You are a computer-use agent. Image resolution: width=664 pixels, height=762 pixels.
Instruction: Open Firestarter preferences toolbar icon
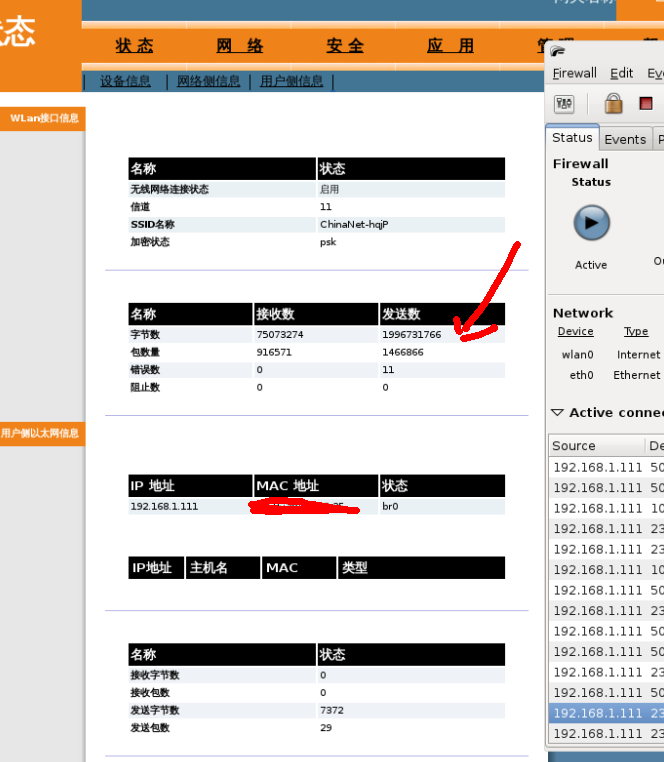[x=564, y=103]
